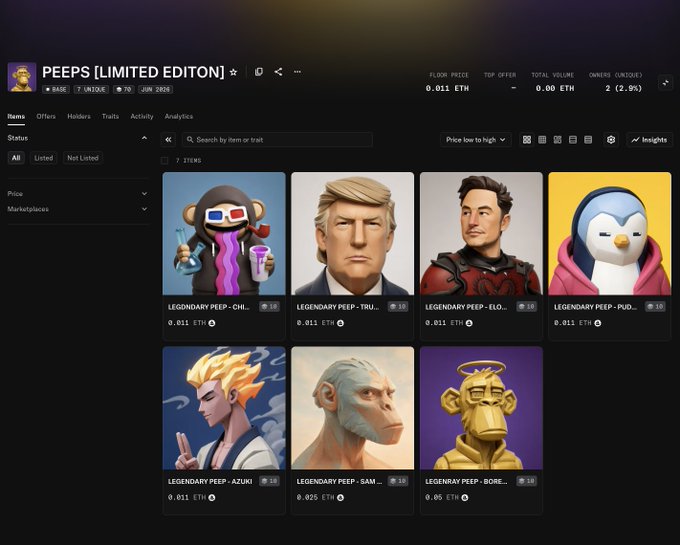Switch to the Holders tab
Image resolution: width=680 pixels, height=545 pixels.
(79, 116)
